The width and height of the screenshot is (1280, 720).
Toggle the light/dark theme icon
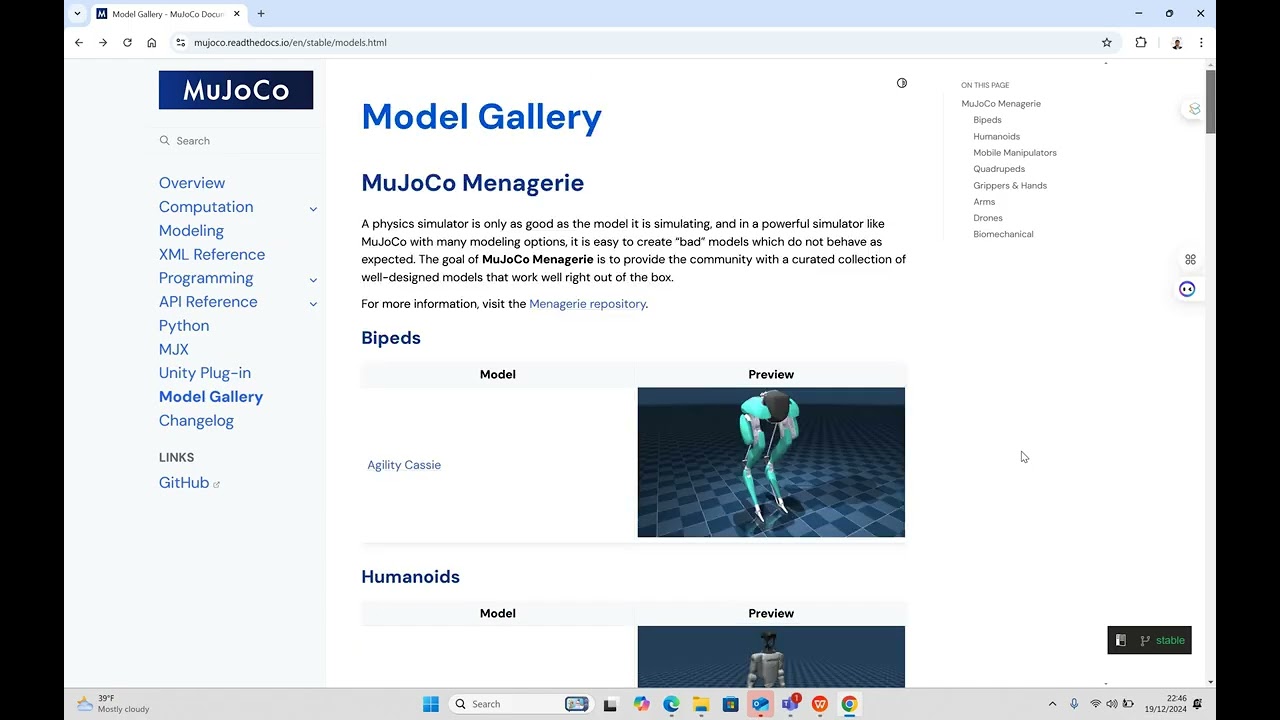tap(902, 83)
